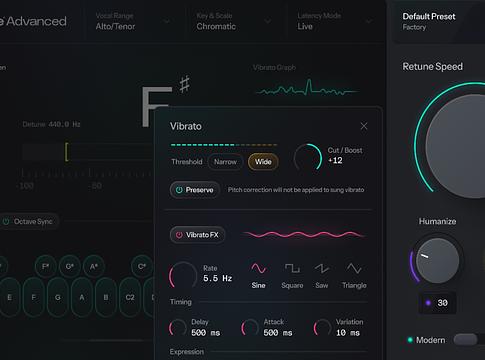
Task: Click the Variation timing knob
Action: click(x=322, y=328)
